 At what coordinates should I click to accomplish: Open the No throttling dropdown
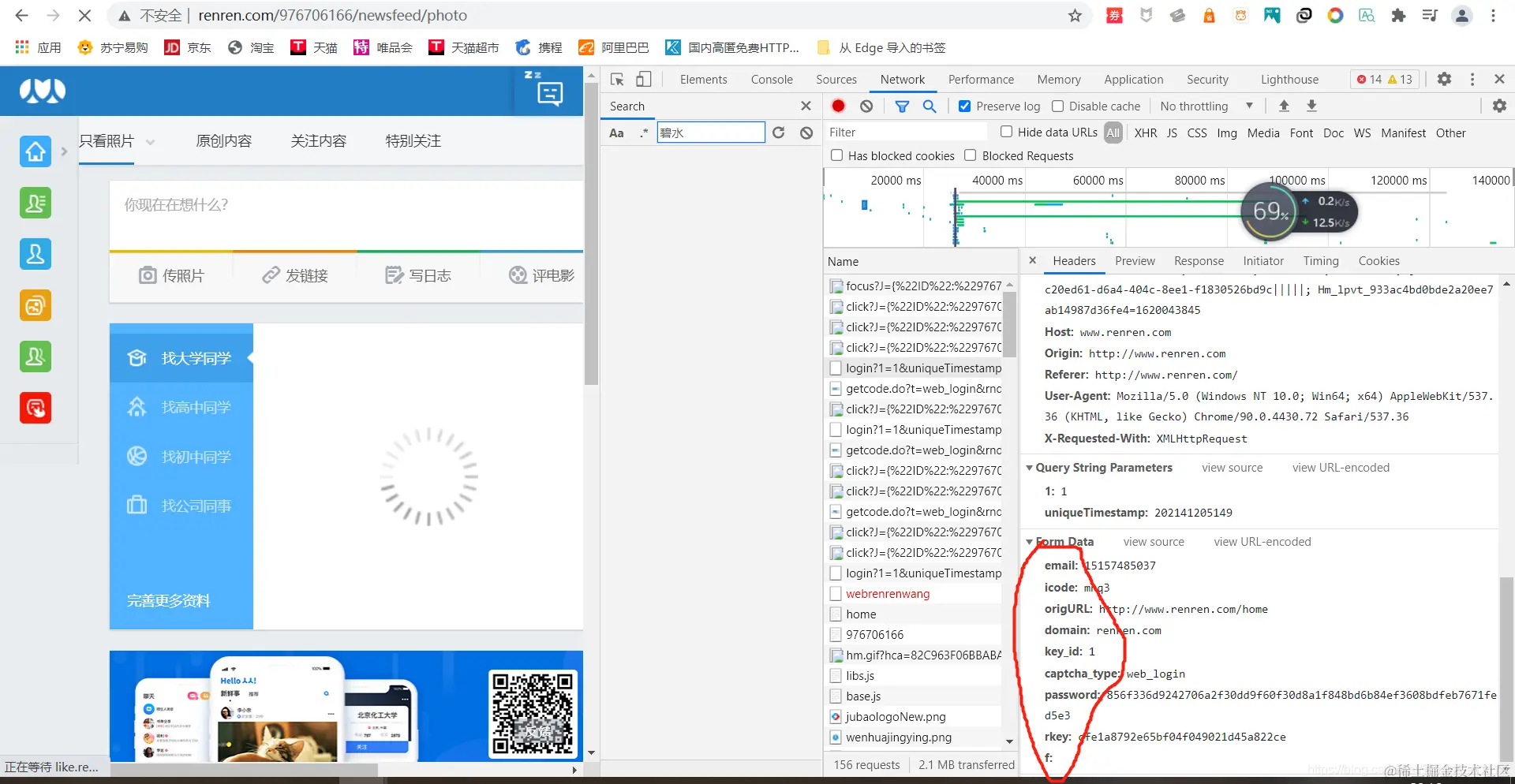(1206, 106)
